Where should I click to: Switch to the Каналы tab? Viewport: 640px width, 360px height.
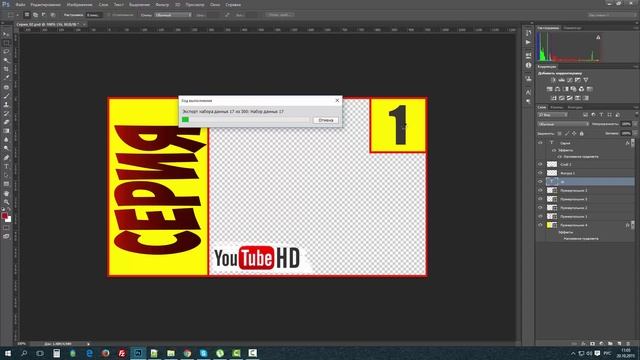point(556,107)
